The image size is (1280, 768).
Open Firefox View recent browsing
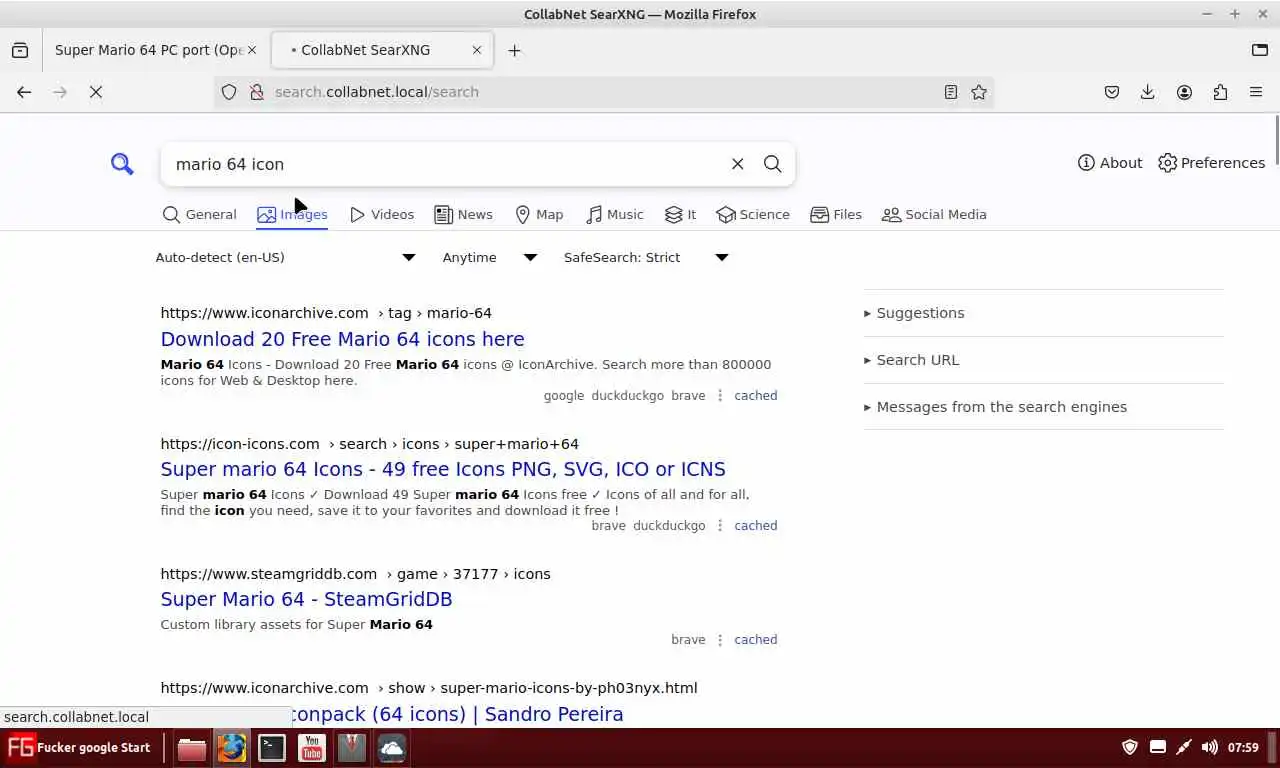point(20,50)
